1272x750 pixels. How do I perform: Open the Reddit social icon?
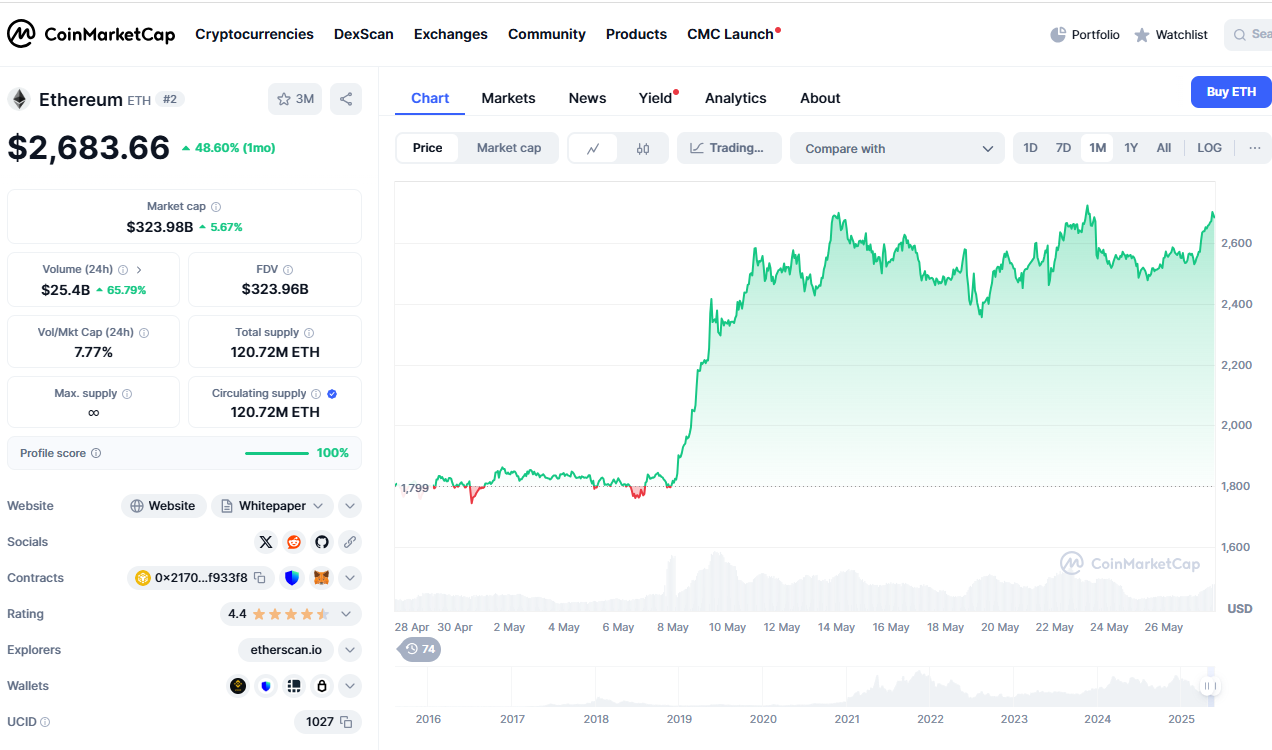tap(294, 542)
